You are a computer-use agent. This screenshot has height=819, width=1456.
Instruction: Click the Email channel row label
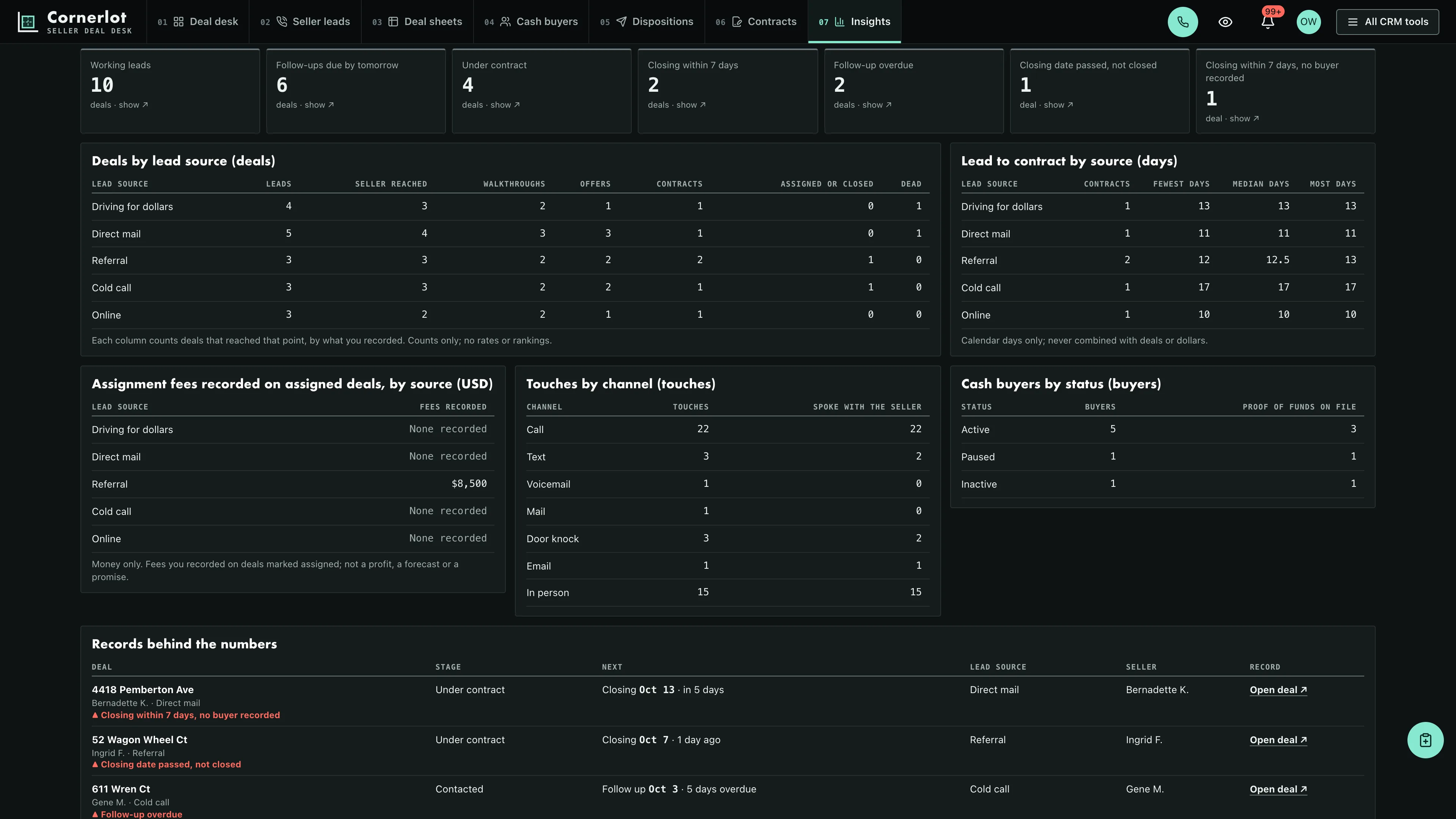pos(539,566)
